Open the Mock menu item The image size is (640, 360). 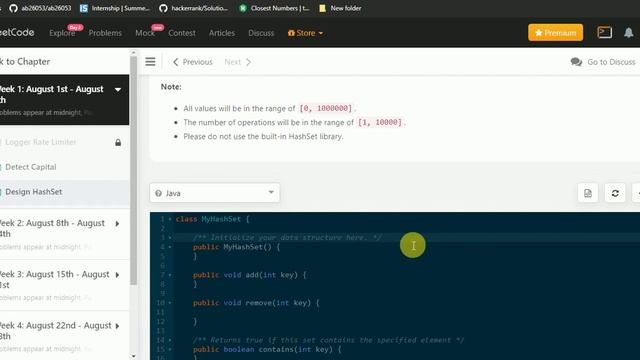coord(145,33)
